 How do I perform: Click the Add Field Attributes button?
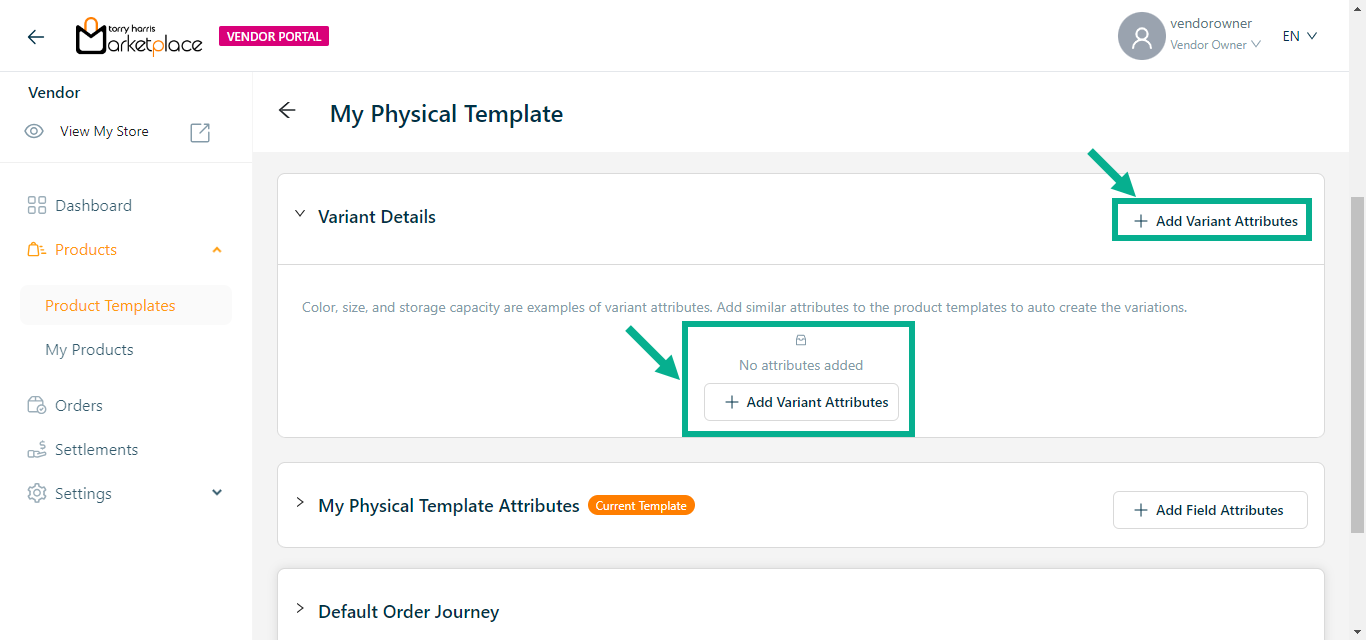coord(1209,510)
